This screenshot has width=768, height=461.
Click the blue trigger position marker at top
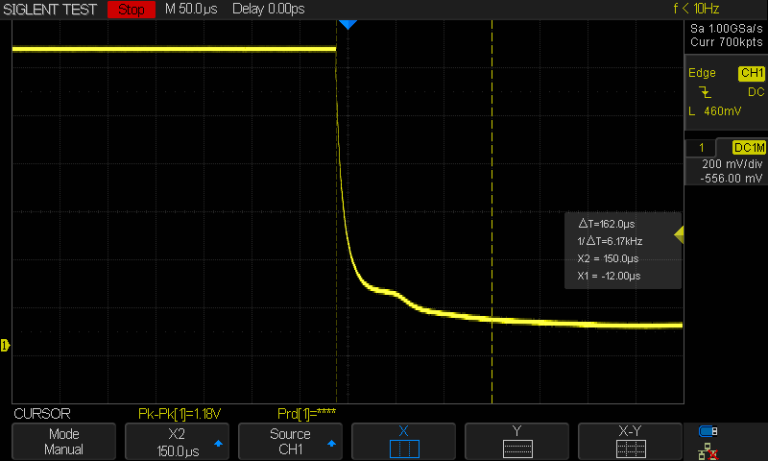347,24
